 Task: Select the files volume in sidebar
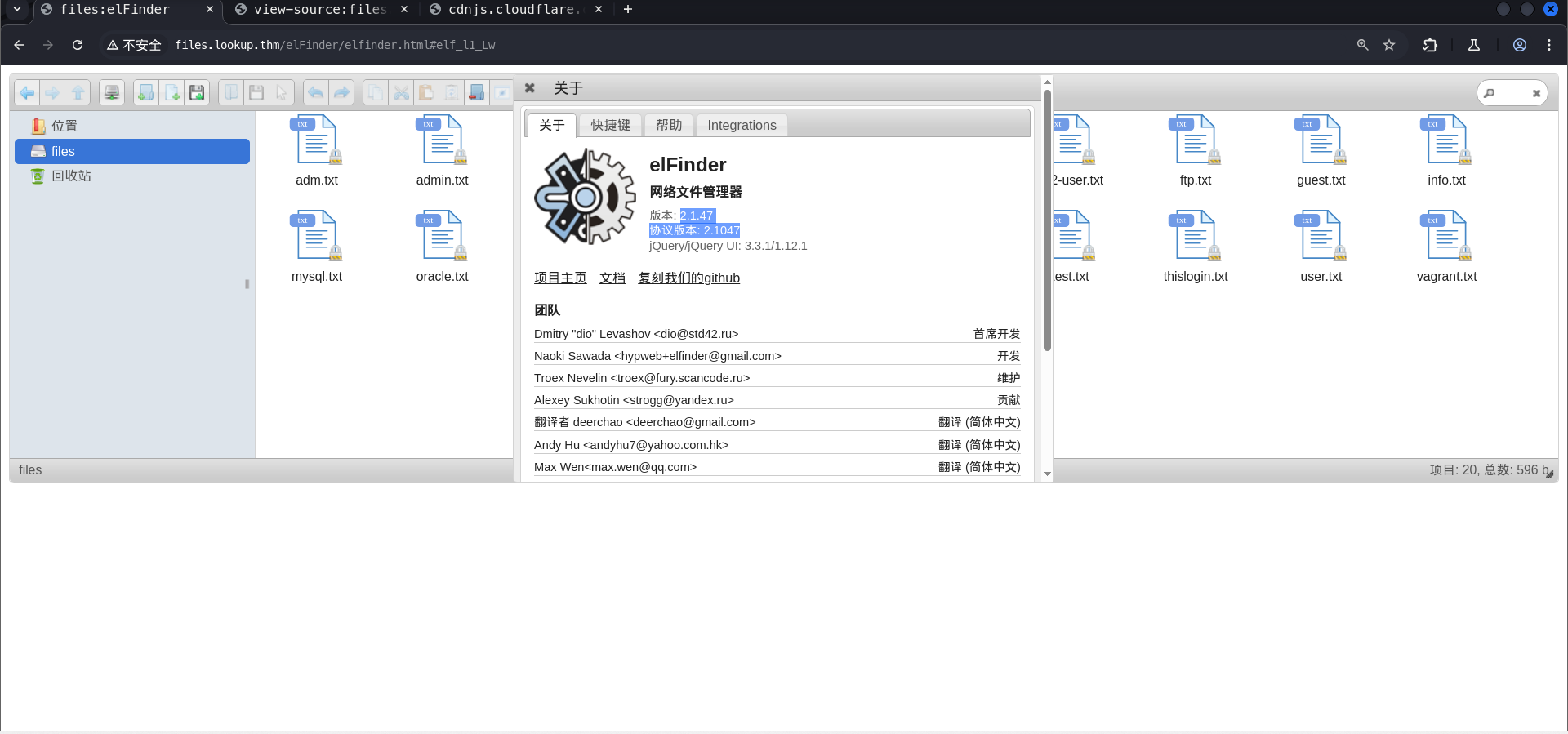[132, 151]
